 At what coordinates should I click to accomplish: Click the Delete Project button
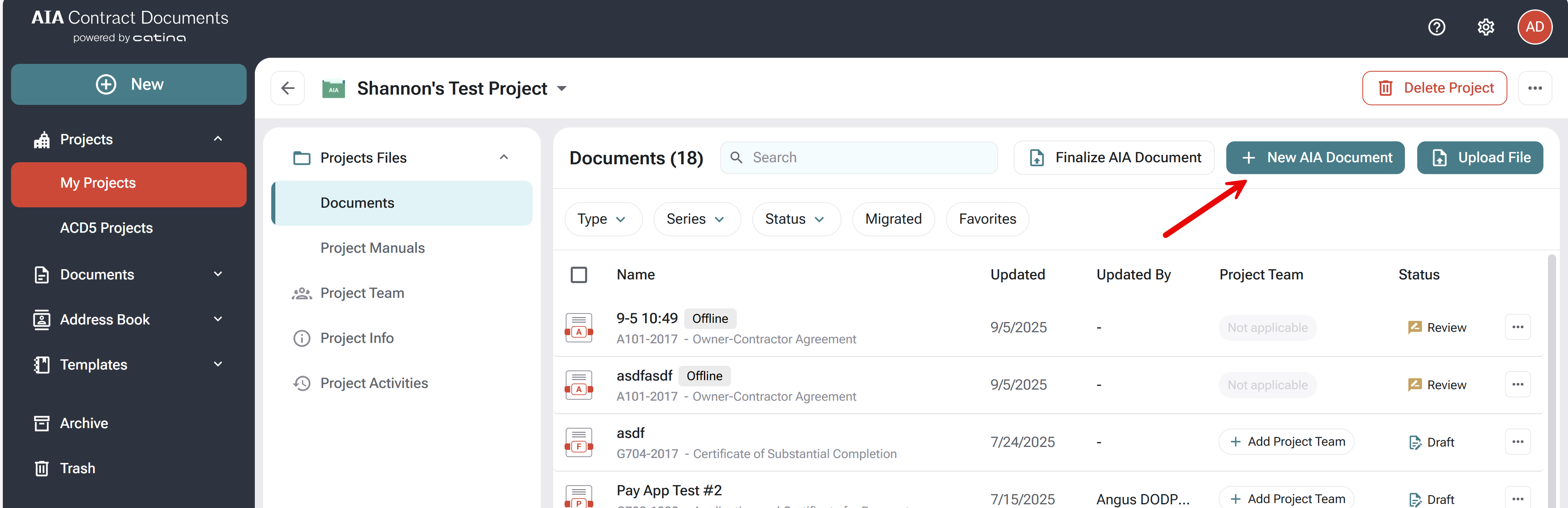(1434, 88)
